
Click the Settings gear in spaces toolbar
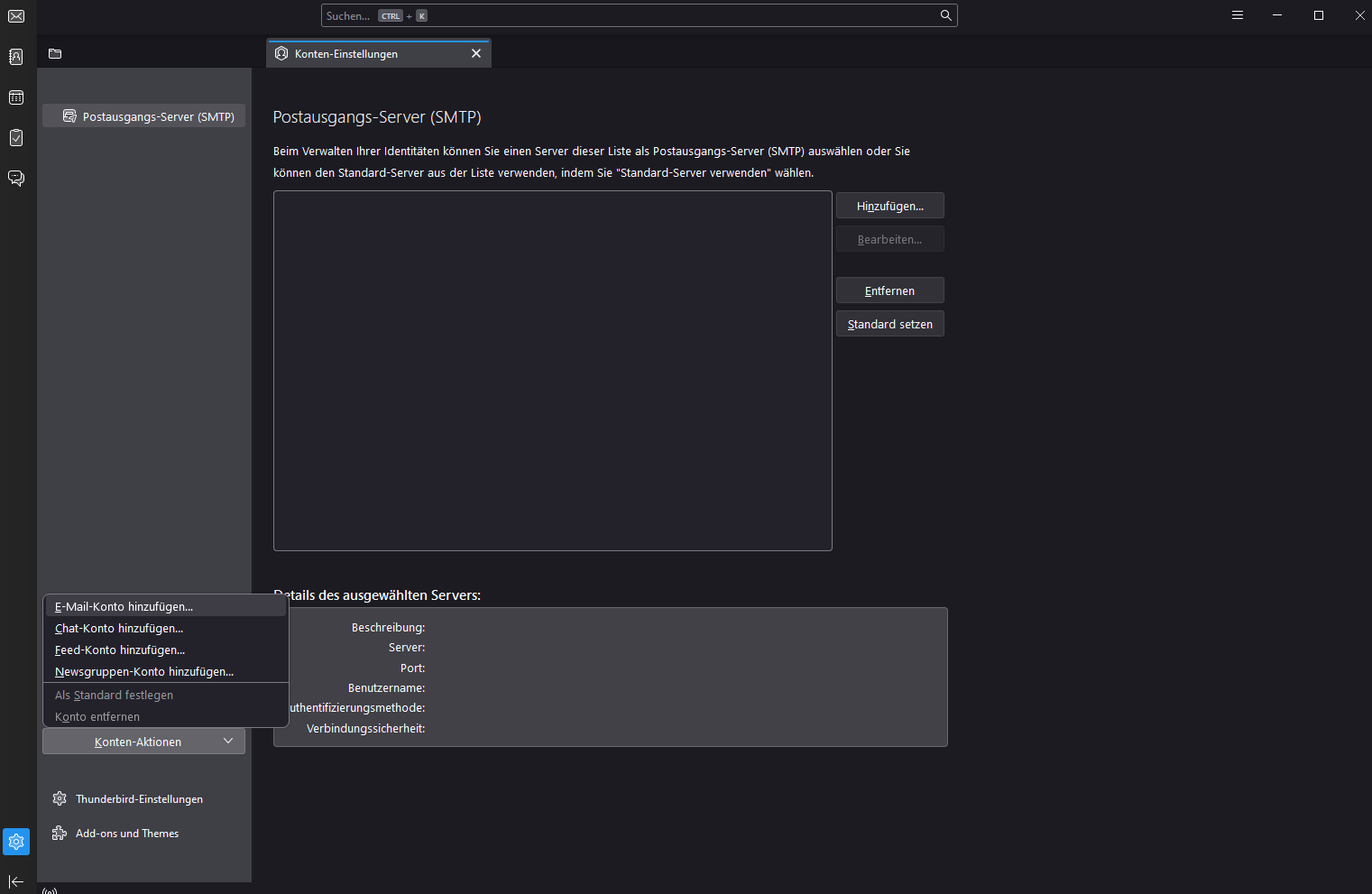[16, 842]
